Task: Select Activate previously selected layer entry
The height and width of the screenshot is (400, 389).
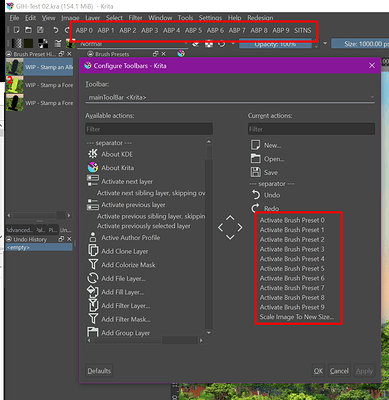Action: click(x=144, y=226)
